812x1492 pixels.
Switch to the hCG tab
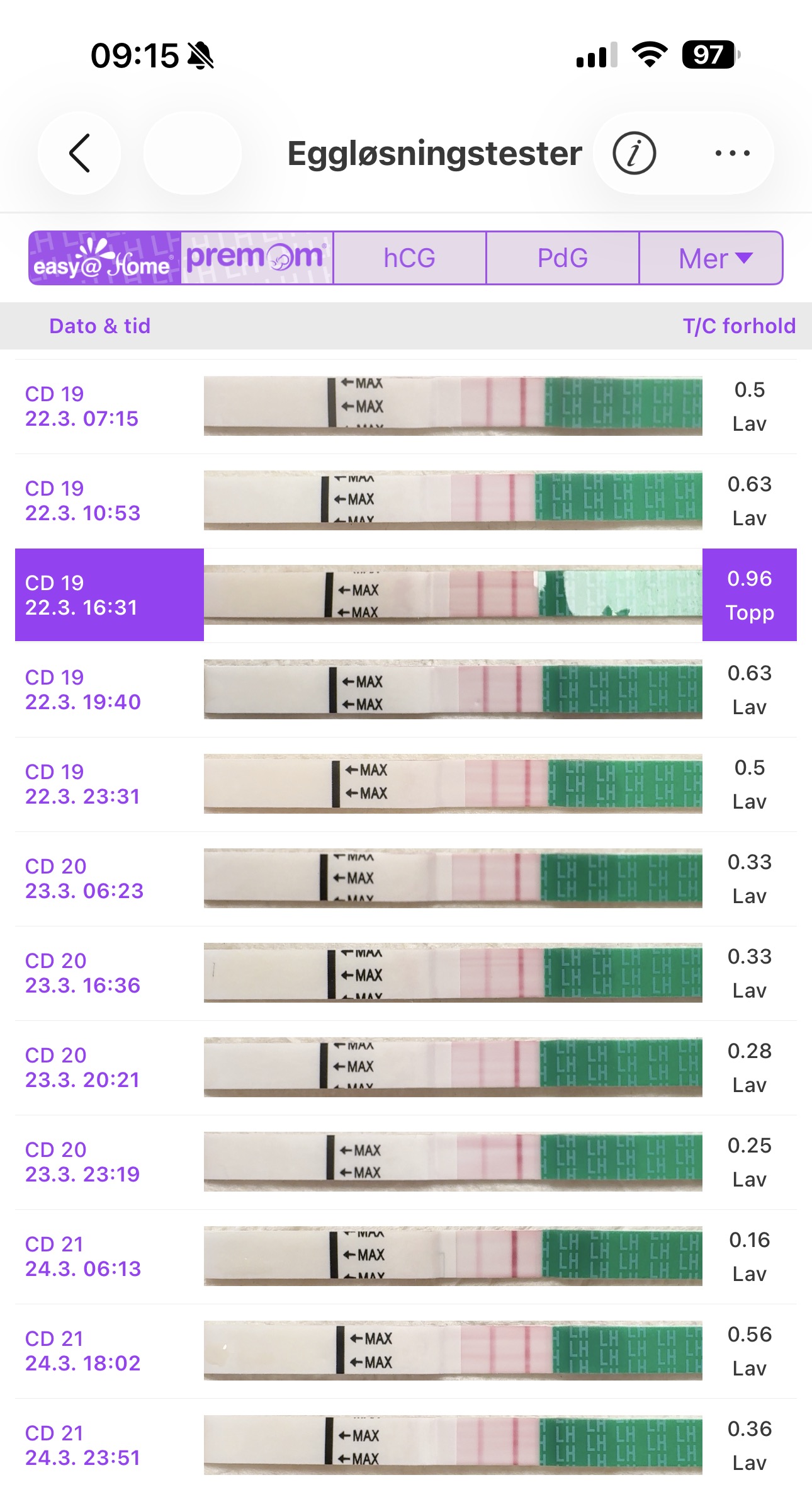(409, 258)
